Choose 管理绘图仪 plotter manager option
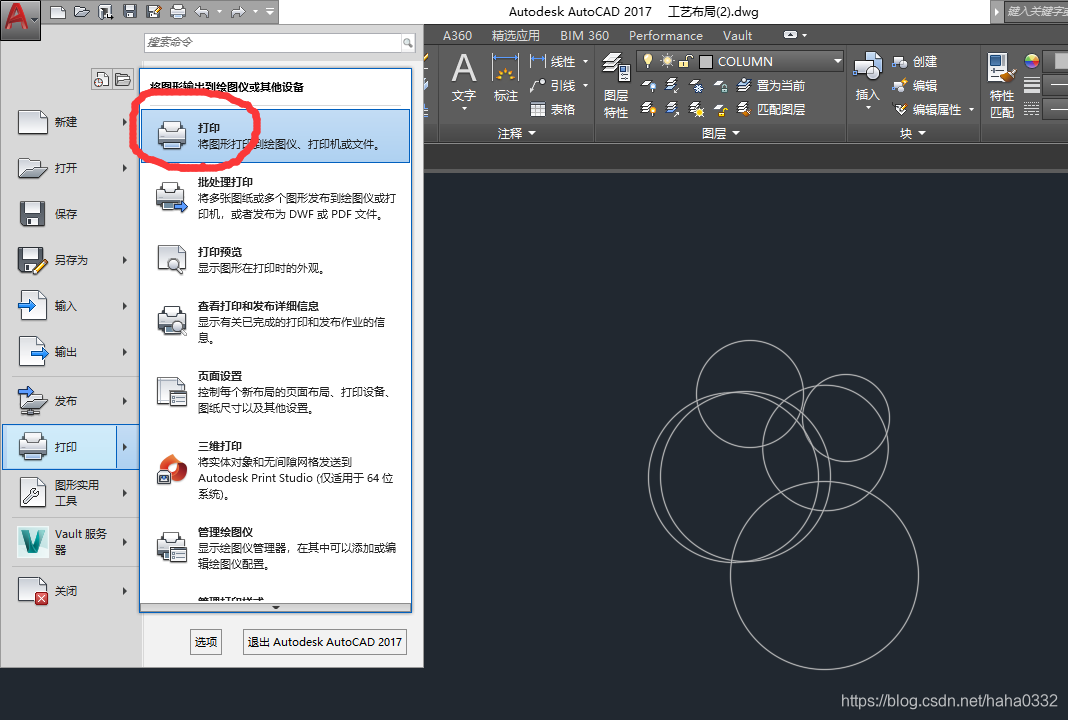The width and height of the screenshot is (1068, 720). coord(275,548)
